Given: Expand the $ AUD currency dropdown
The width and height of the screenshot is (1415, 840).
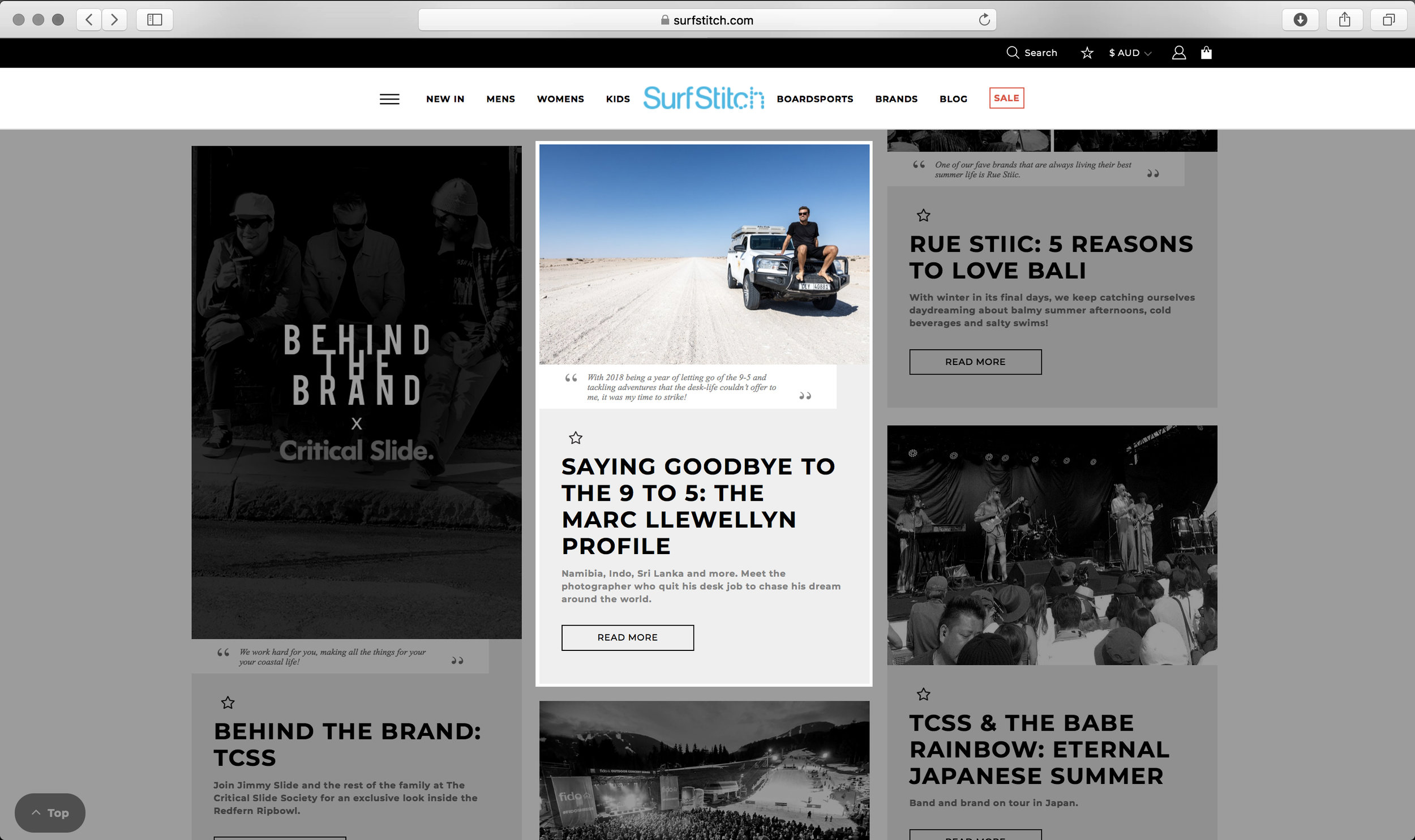Looking at the screenshot, I should click(x=1130, y=53).
